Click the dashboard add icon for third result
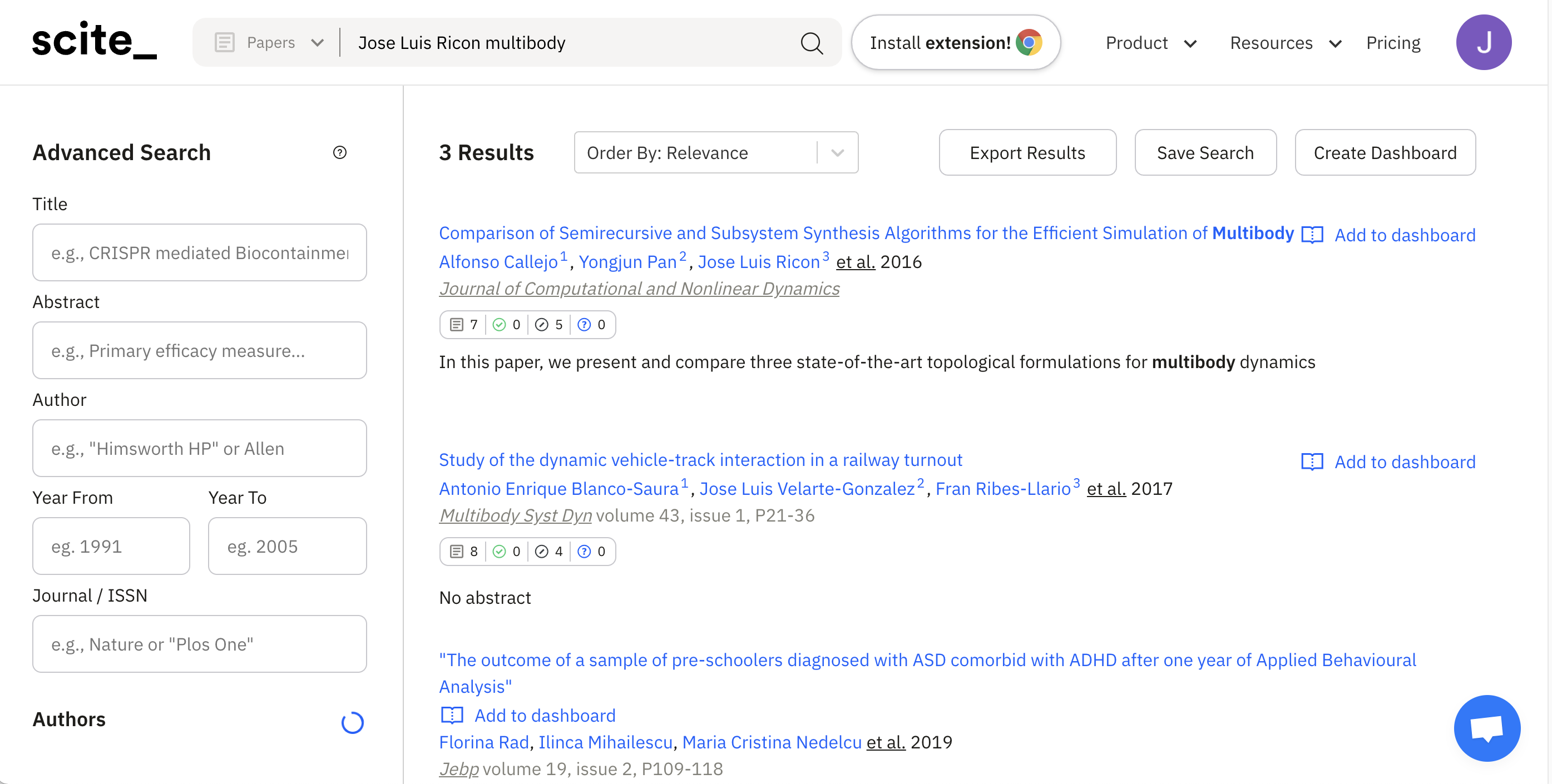 (454, 714)
